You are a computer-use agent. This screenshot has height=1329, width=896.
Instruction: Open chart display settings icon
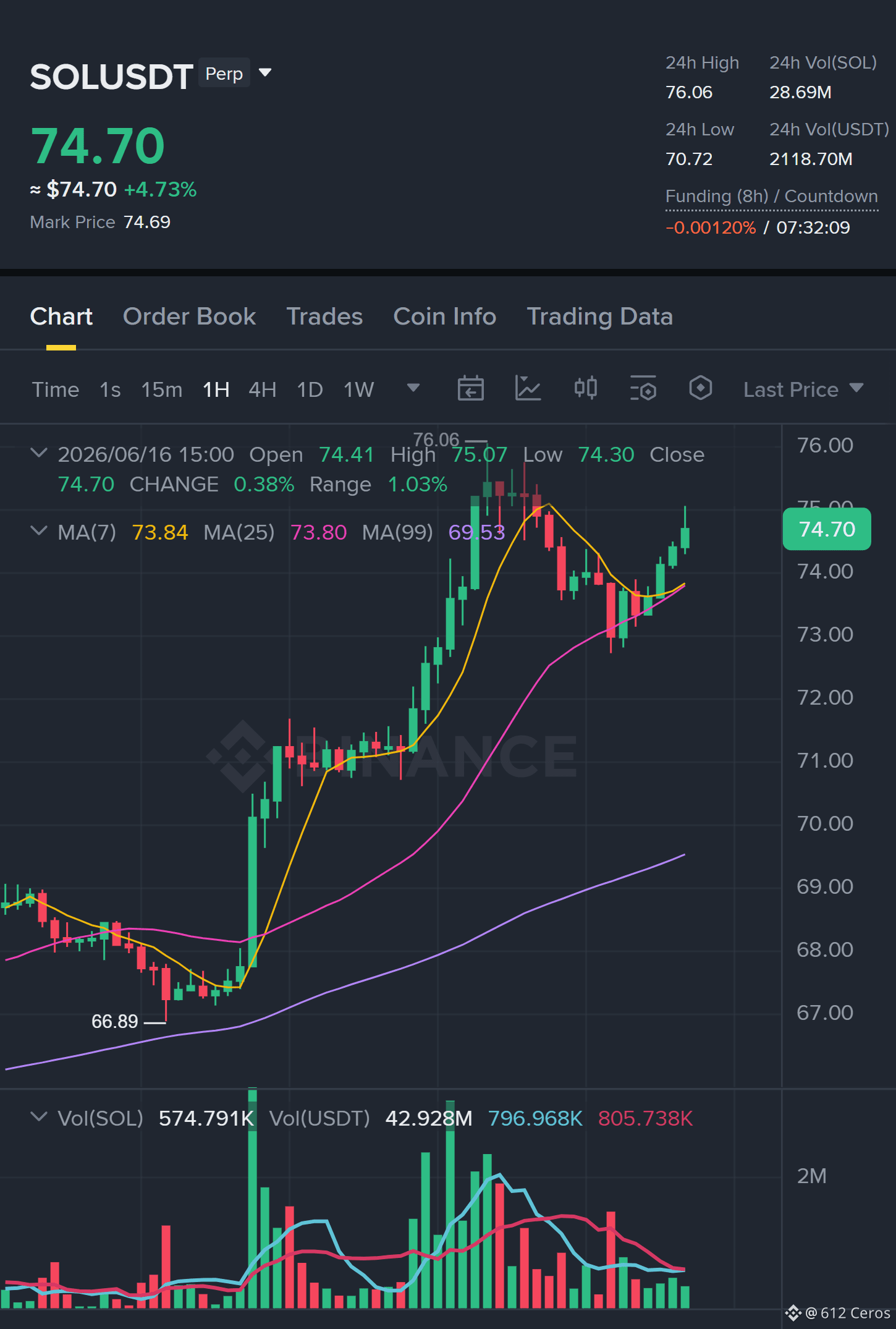click(x=643, y=389)
